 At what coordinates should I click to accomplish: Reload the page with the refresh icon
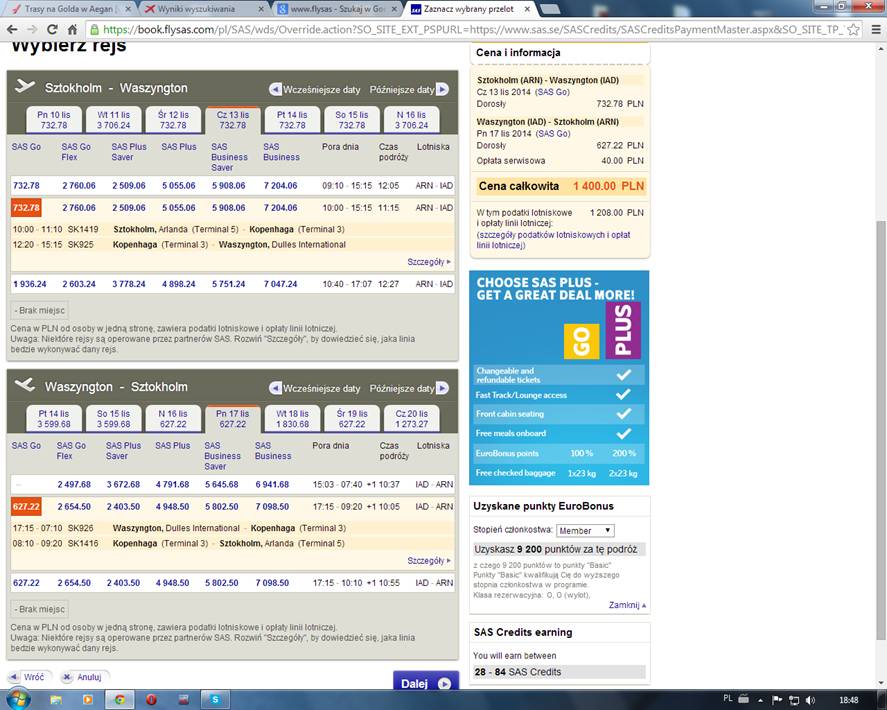[52, 29]
